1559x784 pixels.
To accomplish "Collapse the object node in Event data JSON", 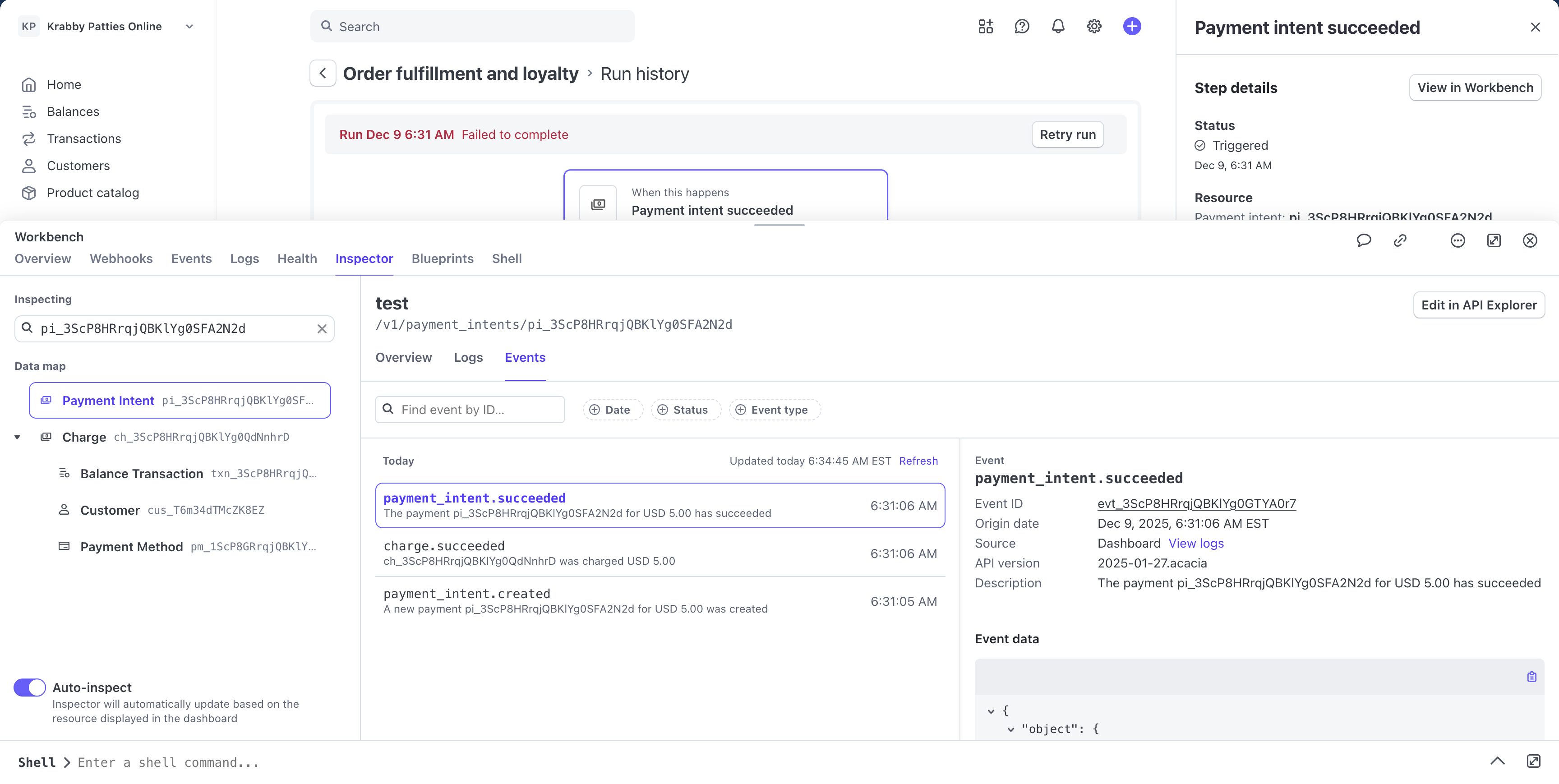I will pyautogui.click(x=1010, y=729).
